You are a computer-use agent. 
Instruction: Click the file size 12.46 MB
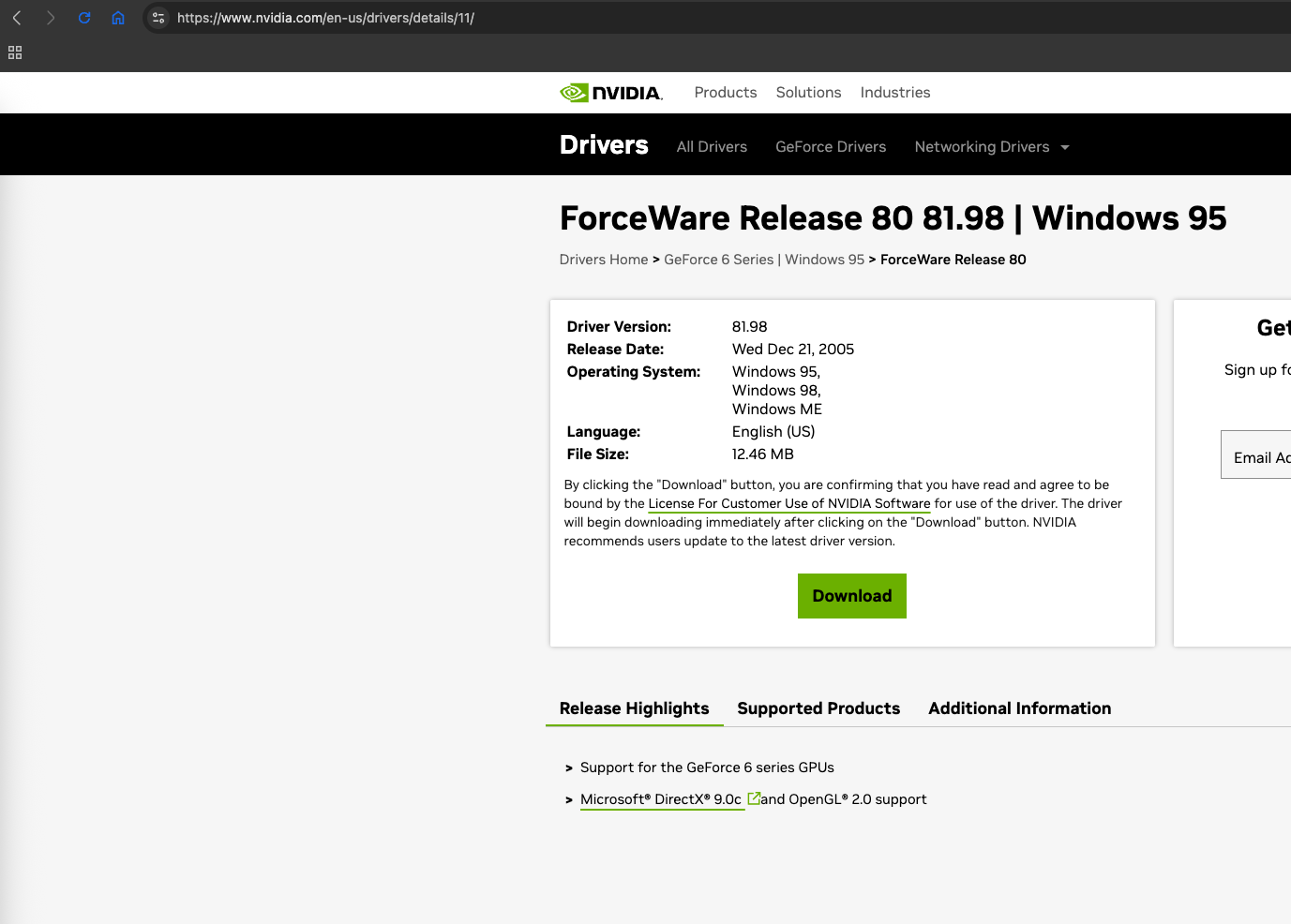pos(763,455)
